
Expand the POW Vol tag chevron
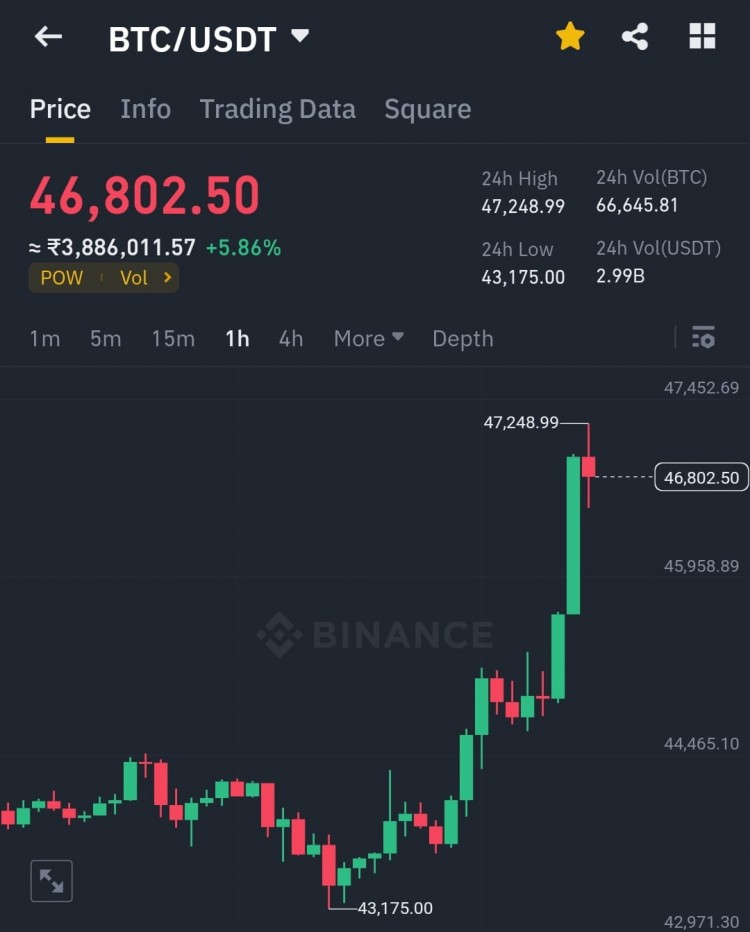[x=167, y=278]
